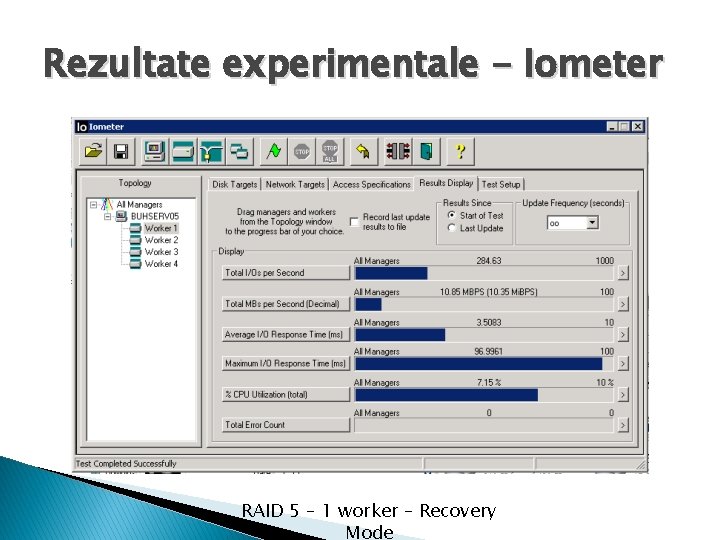Start a new manager from toolbar
The width and height of the screenshot is (720, 540).
[x=155, y=151]
